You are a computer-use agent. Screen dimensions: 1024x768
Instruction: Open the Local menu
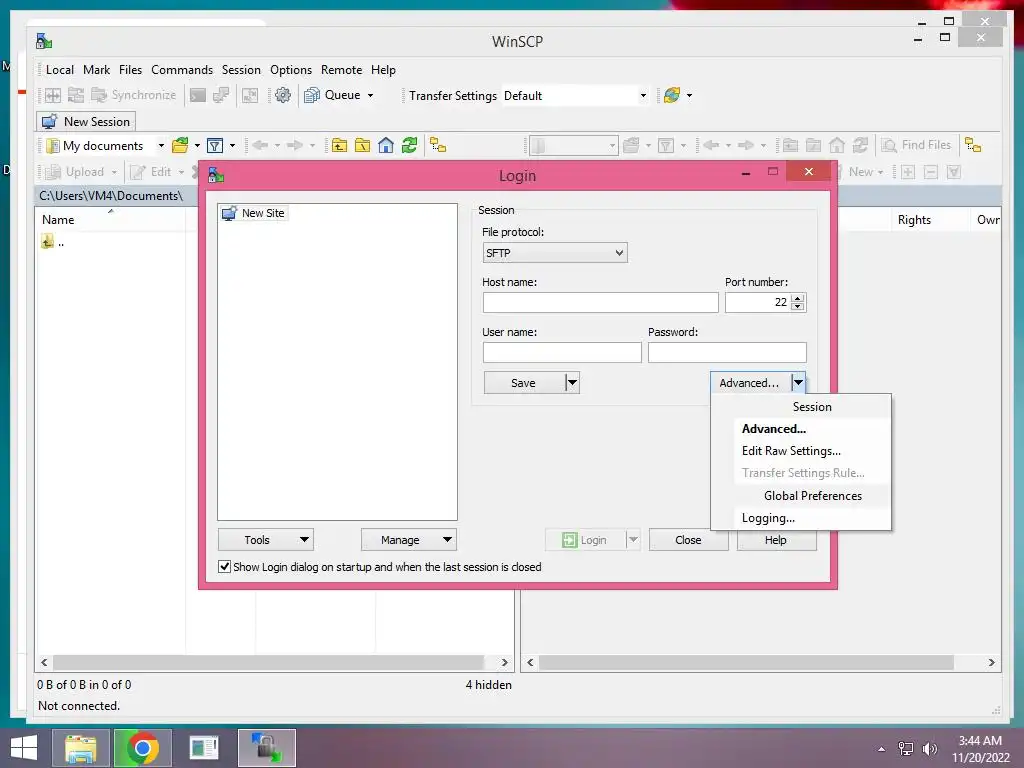[x=59, y=70]
